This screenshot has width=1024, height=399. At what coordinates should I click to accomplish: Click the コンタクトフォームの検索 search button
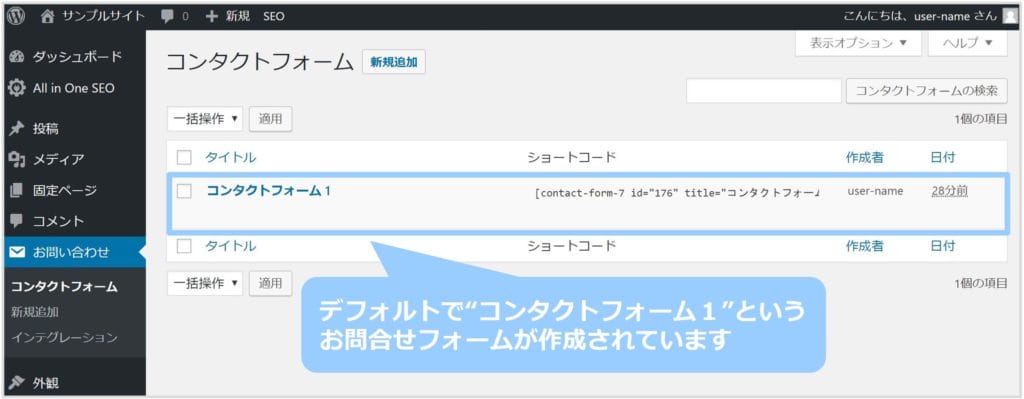coord(927,91)
